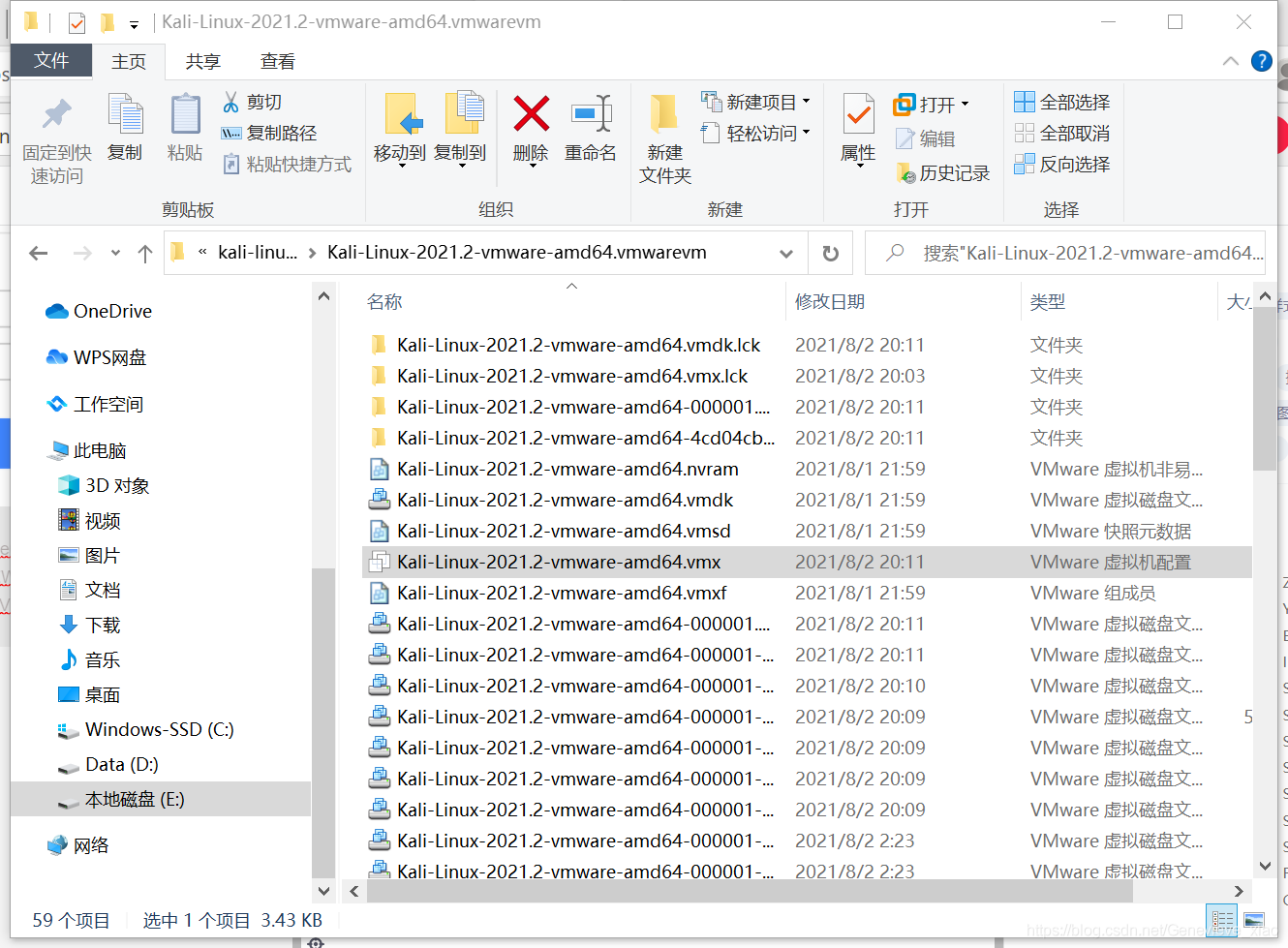The height and width of the screenshot is (948, 1288).
Task: Open OneDrive in the navigation pane
Action: pyautogui.click(x=99, y=311)
